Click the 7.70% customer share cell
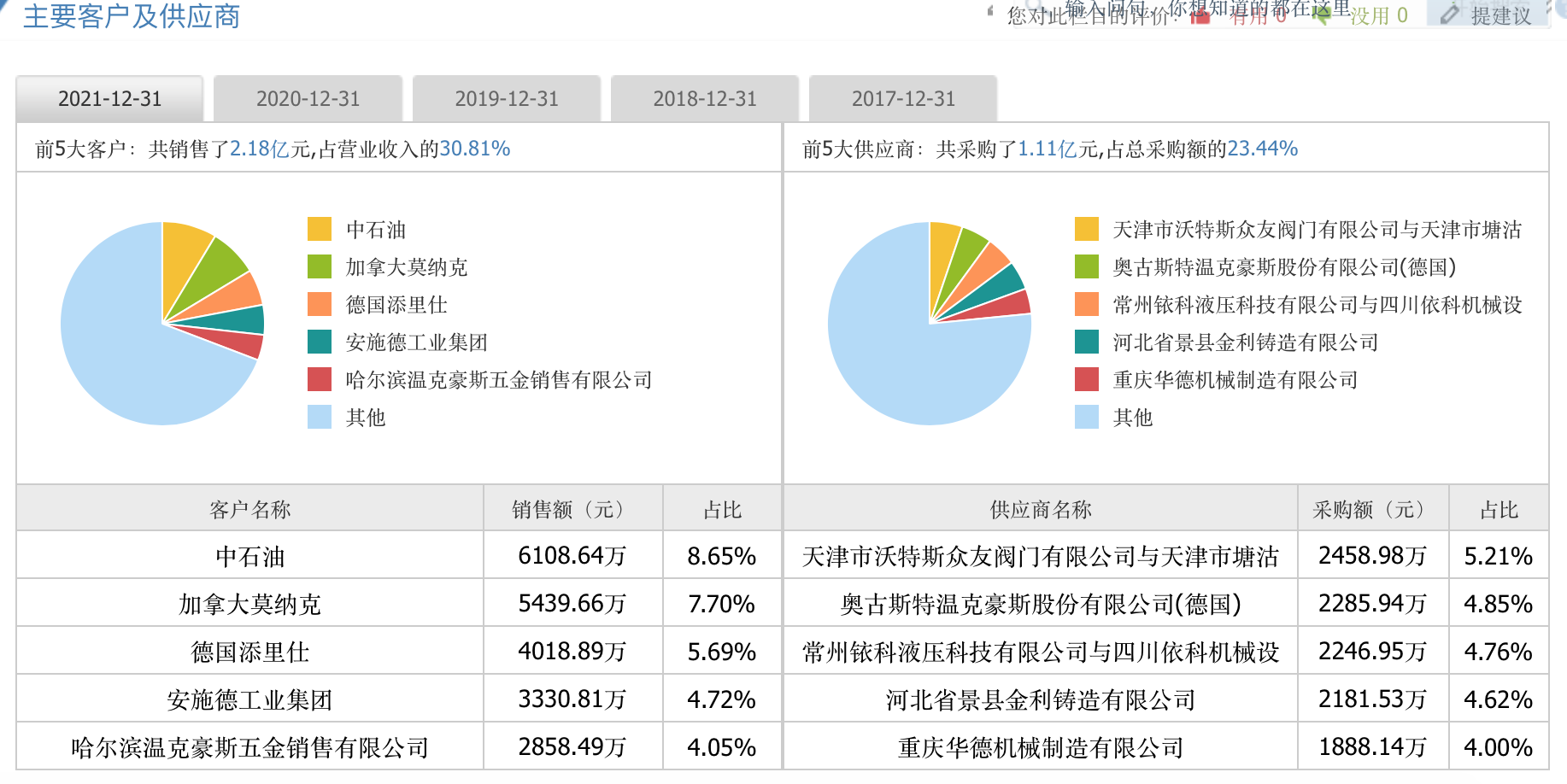 722,604
